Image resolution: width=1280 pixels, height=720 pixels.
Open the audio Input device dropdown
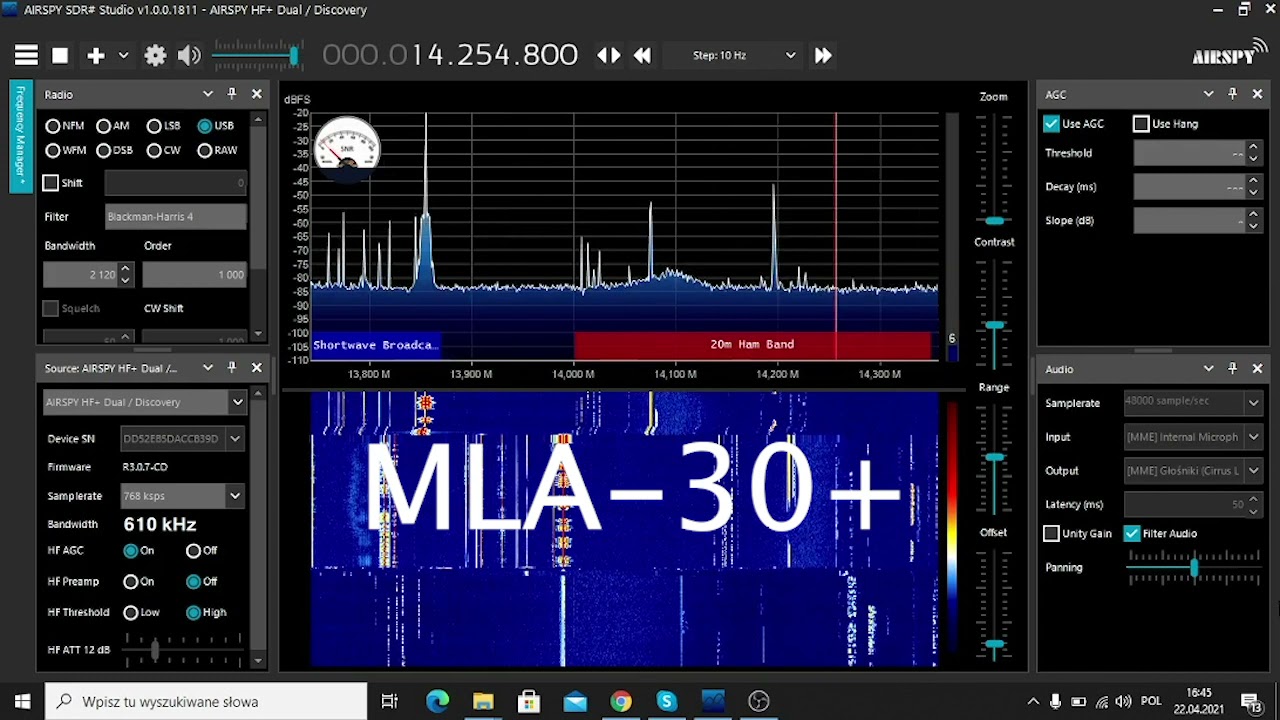(x=1192, y=437)
